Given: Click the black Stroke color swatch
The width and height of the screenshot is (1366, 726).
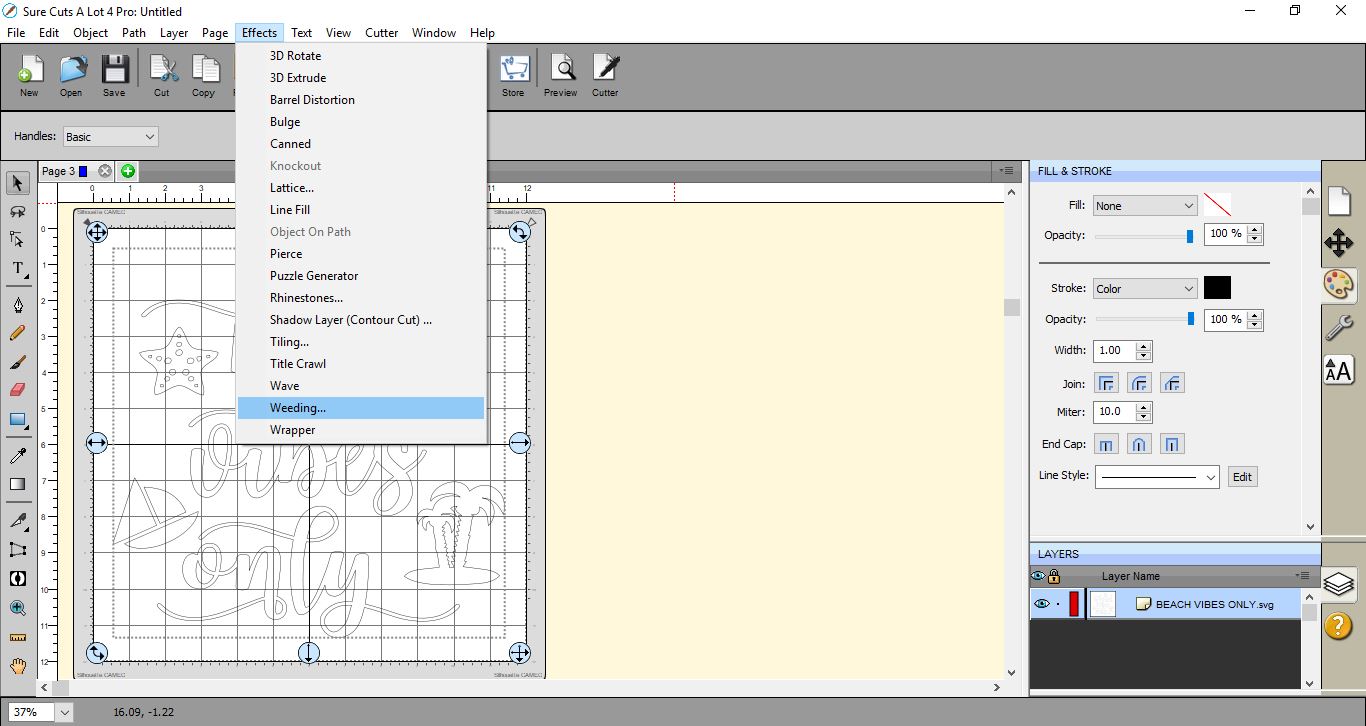Looking at the screenshot, I should coord(1217,288).
